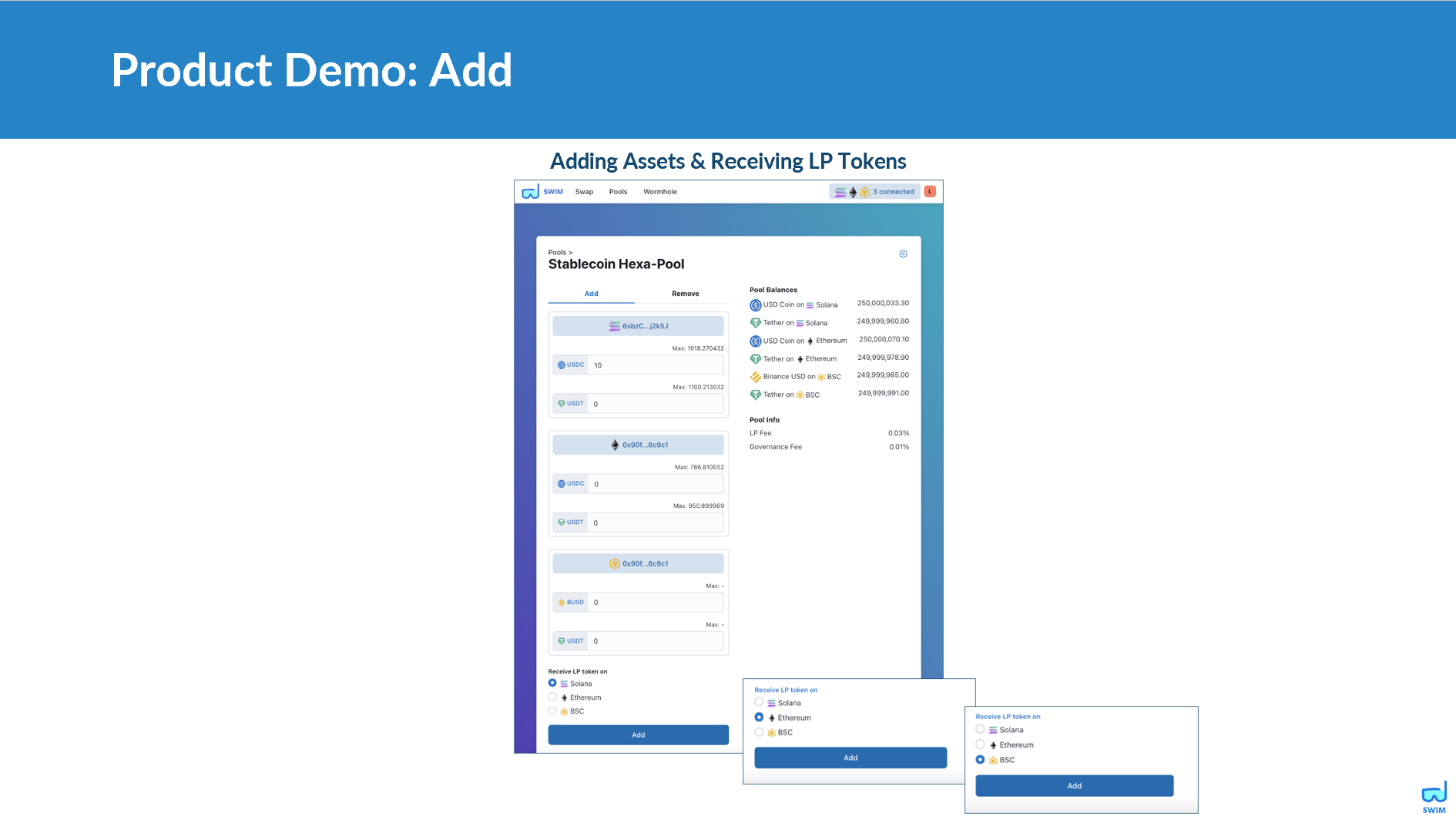This screenshot has width=1456, height=820.
Task: Click the USDC token icon in Ethereum section
Action: coord(562,484)
